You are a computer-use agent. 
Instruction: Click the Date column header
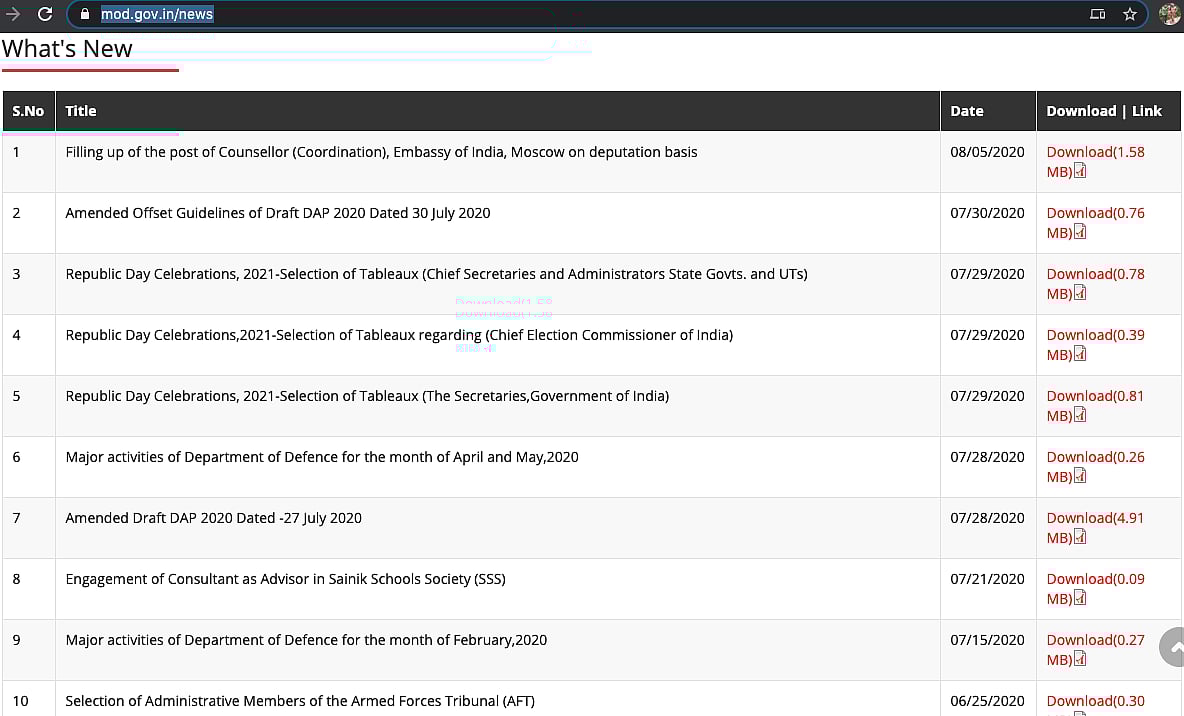[x=967, y=111]
